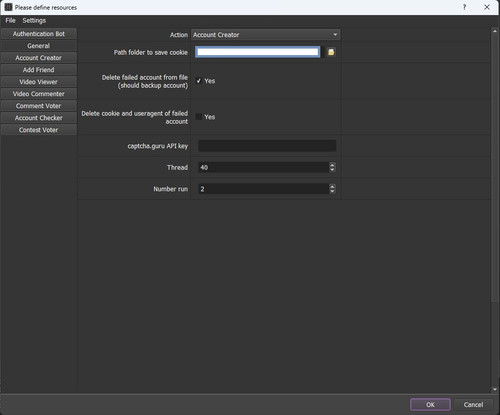500x415 pixels.
Task: Open the Account Checker tab
Action: (x=39, y=118)
